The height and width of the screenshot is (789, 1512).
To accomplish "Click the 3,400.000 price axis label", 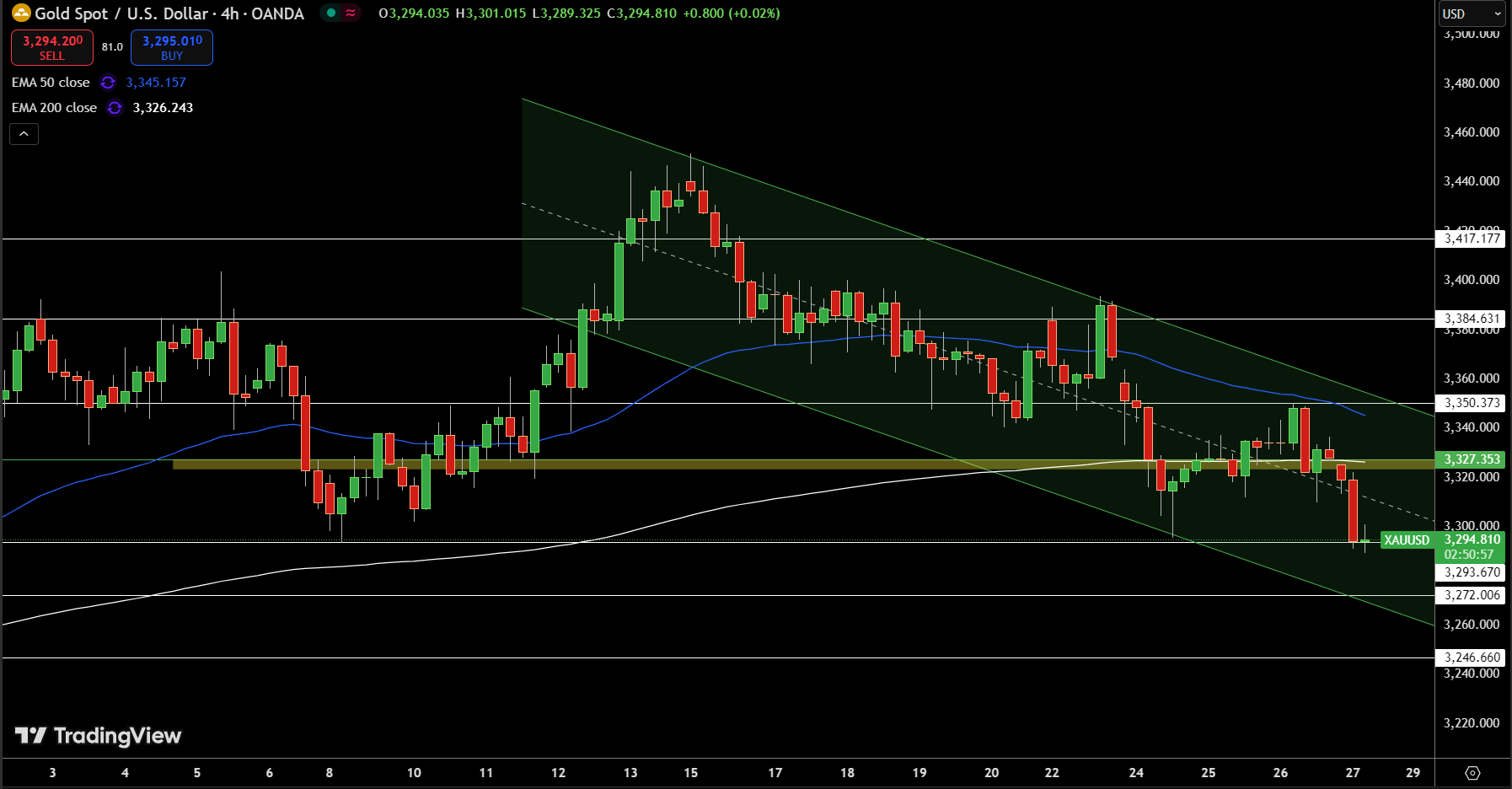I will (x=1472, y=280).
